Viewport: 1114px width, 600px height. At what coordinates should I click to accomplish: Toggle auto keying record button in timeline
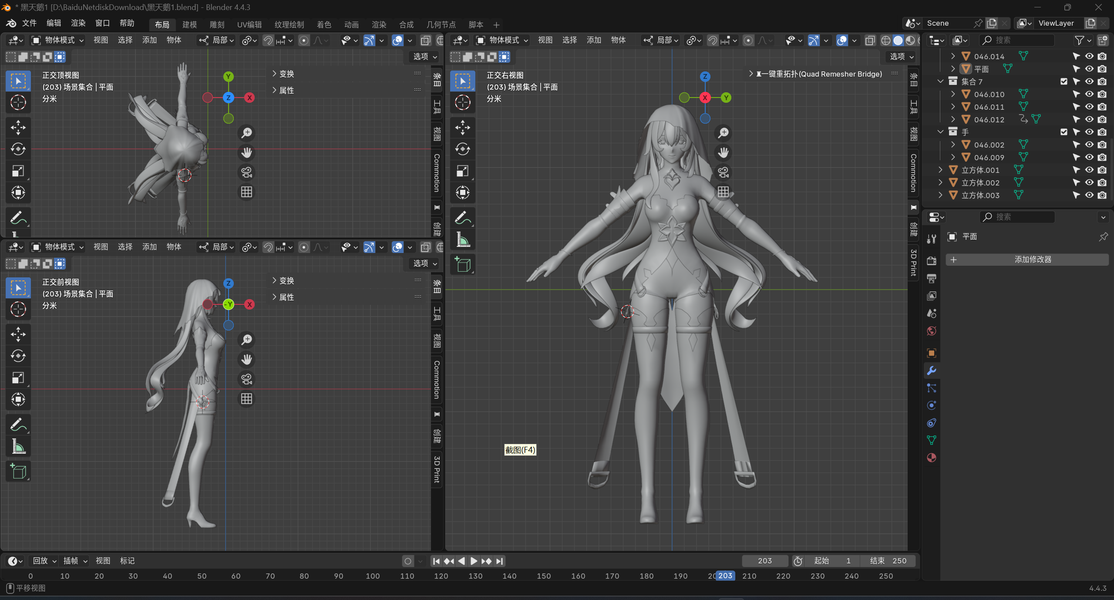tap(408, 561)
